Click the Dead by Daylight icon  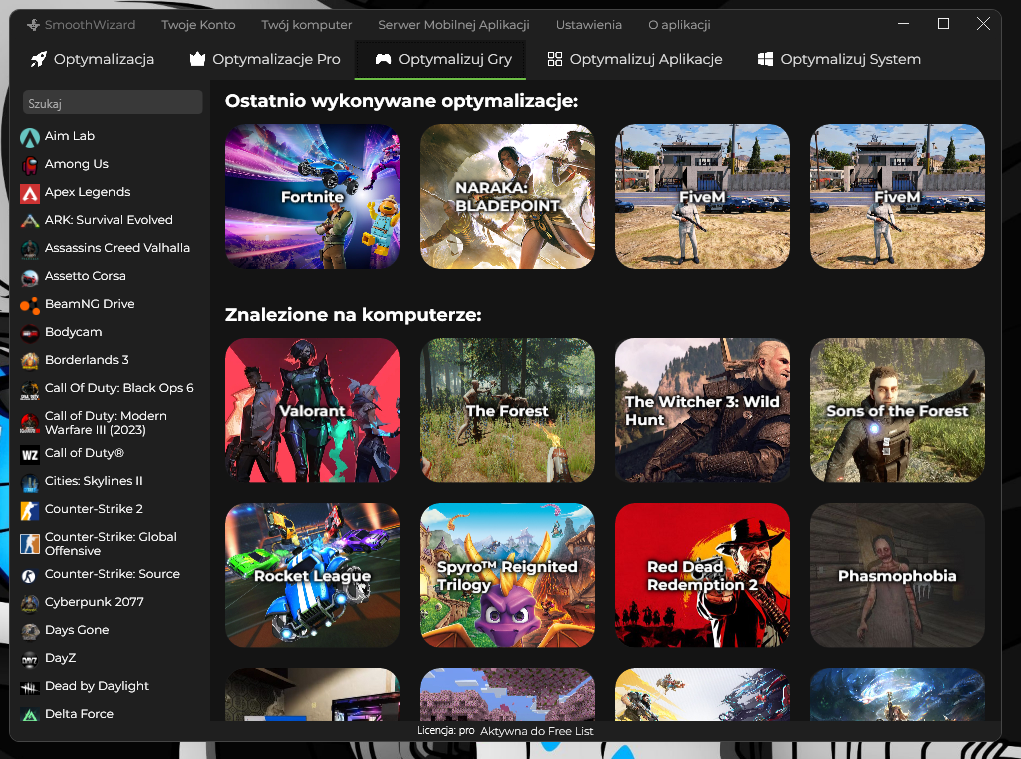(x=30, y=687)
